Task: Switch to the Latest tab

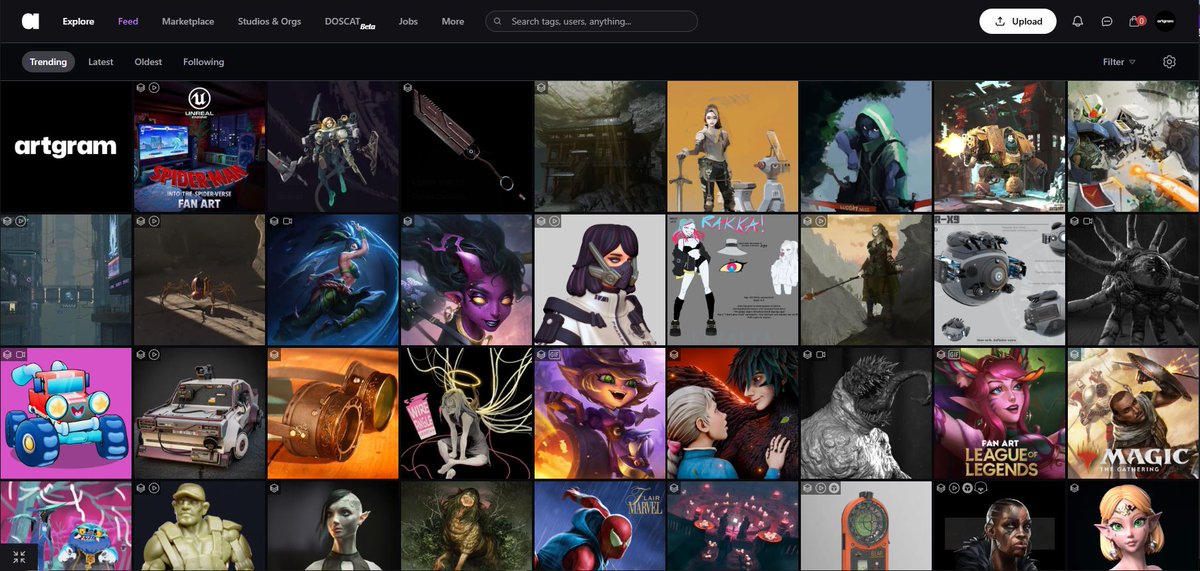Action: 101,62
